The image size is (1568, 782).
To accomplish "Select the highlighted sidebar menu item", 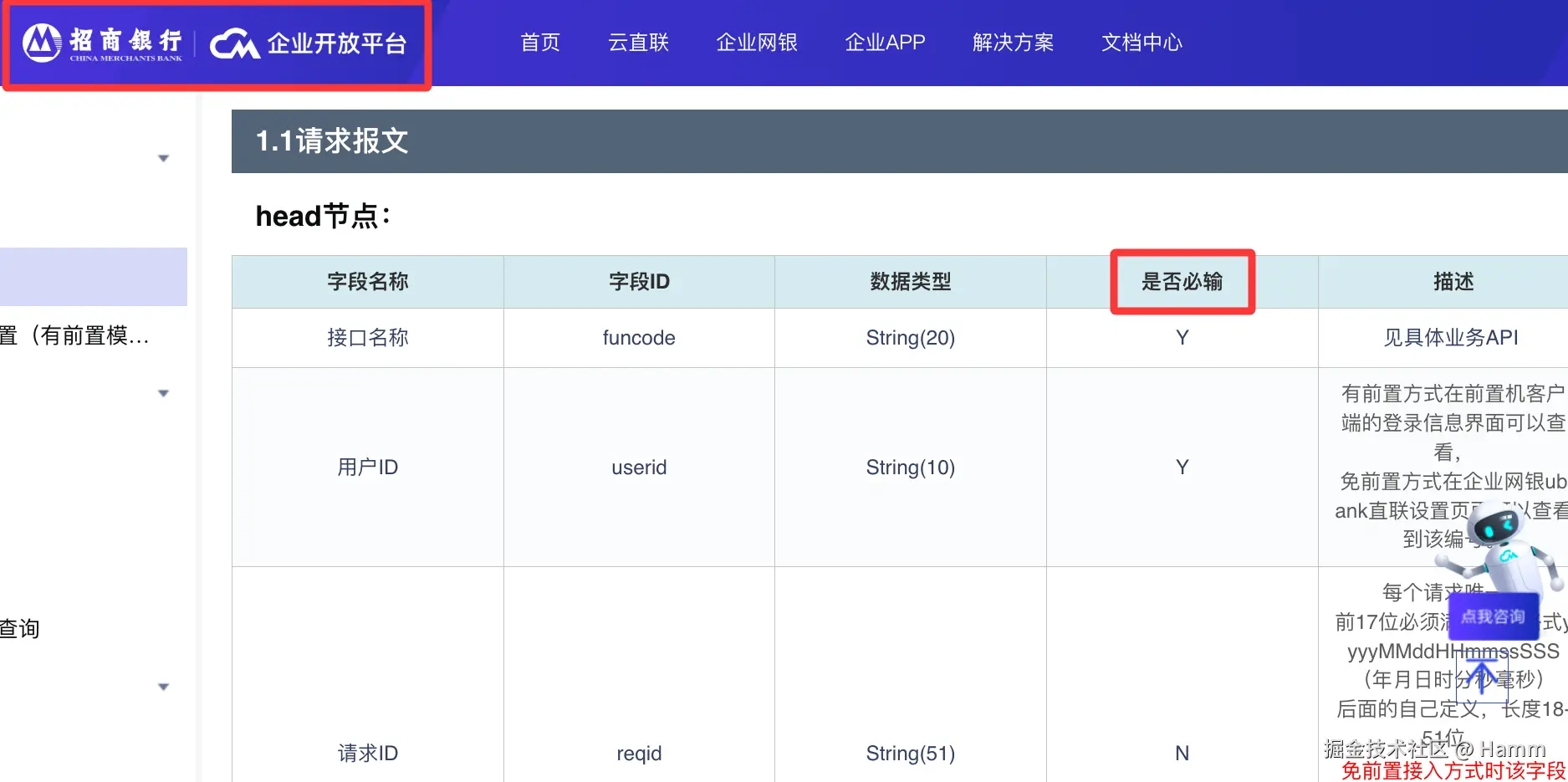I will coord(93,277).
